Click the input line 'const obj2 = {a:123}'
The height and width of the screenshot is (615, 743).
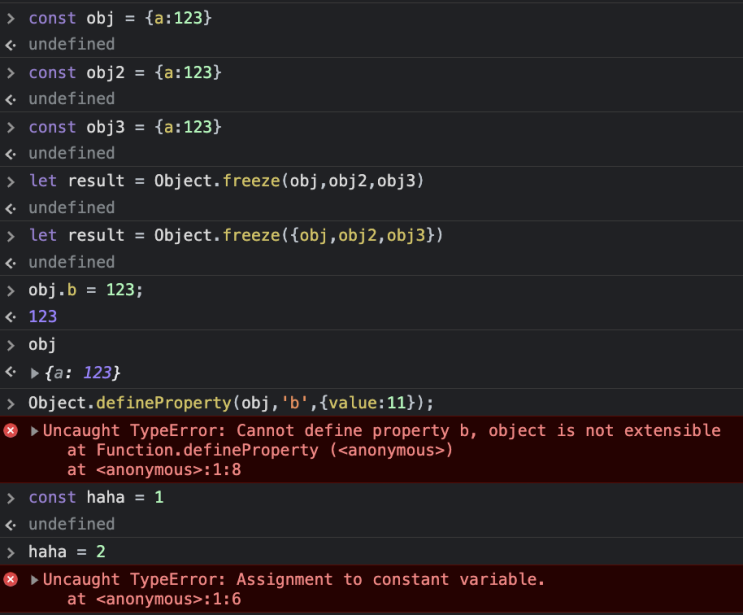[125, 72]
